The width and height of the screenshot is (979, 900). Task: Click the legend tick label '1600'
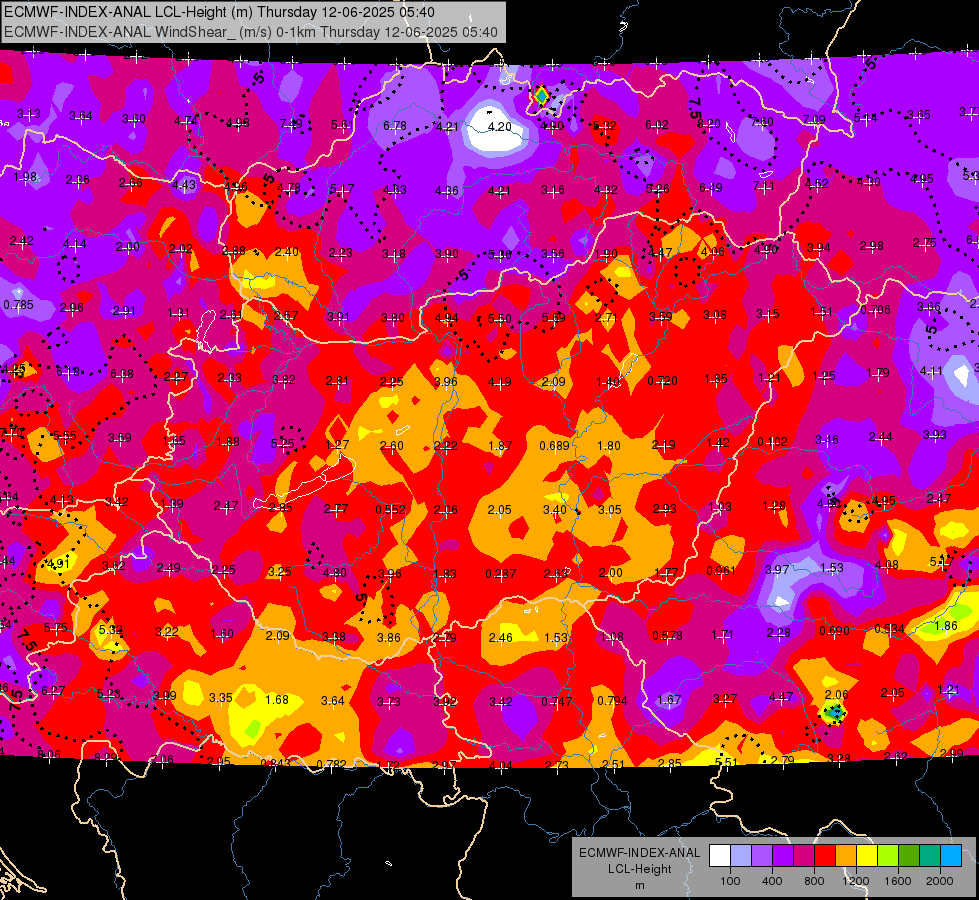[898, 881]
